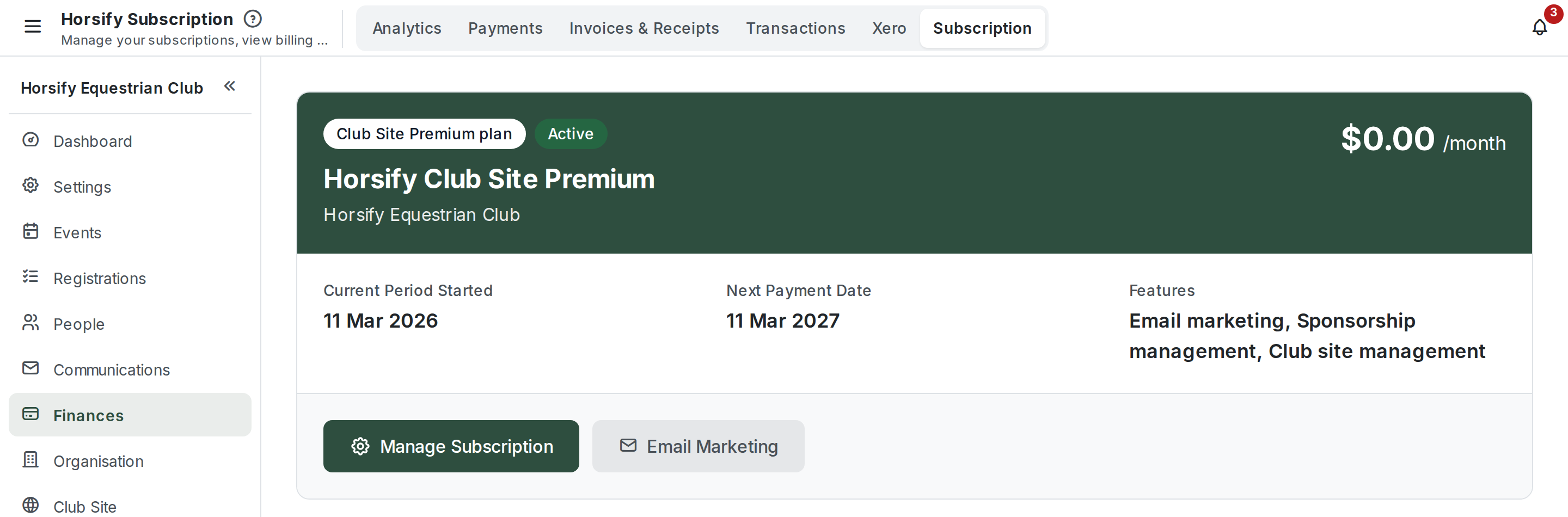Click the gear icon in Manage Subscription
The image size is (1568, 517).
point(360,446)
